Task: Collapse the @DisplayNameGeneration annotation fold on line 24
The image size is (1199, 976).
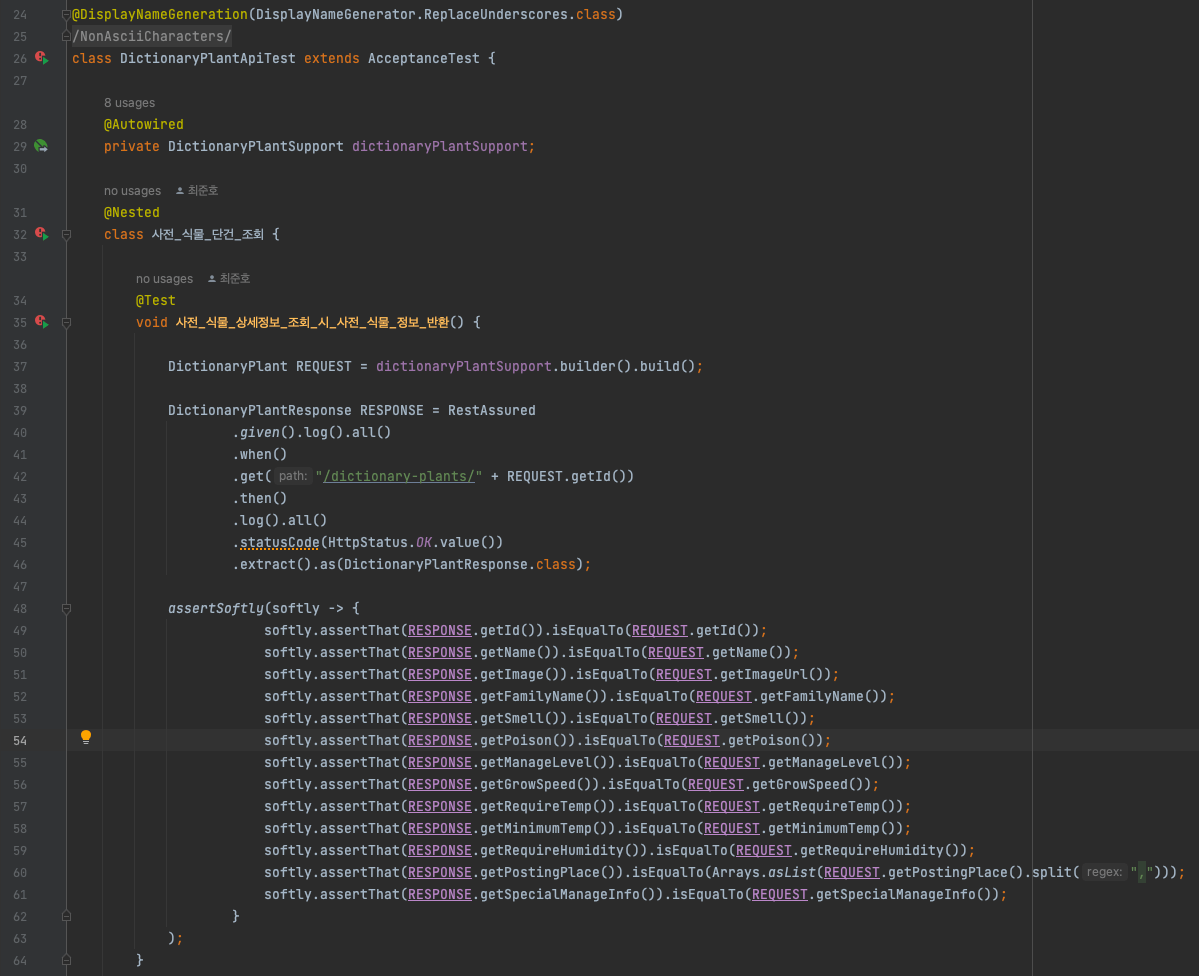Action: [x=66, y=15]
